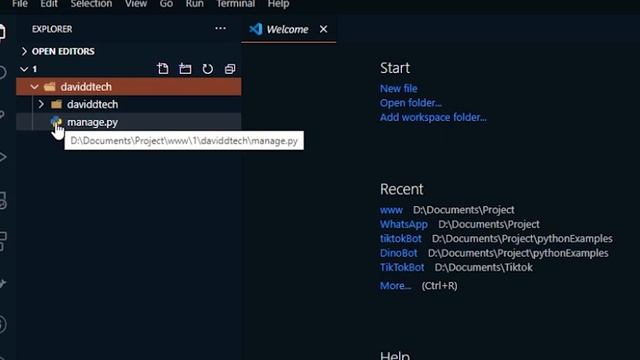Click the Open folder... link
The image size is (640, 360).
coord(411,103)
